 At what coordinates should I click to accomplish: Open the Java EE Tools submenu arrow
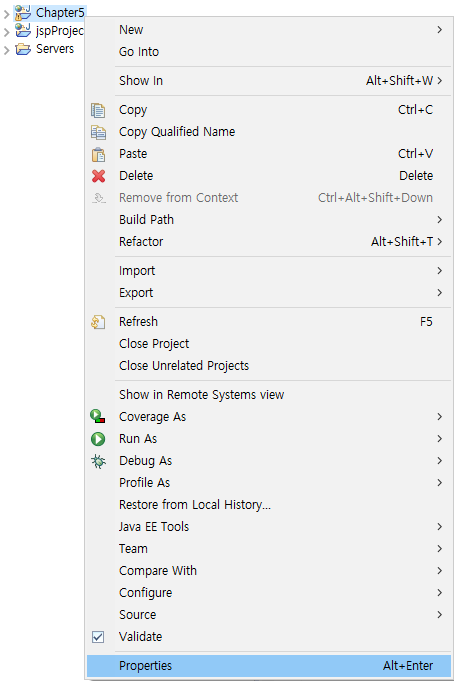[440, 527]
